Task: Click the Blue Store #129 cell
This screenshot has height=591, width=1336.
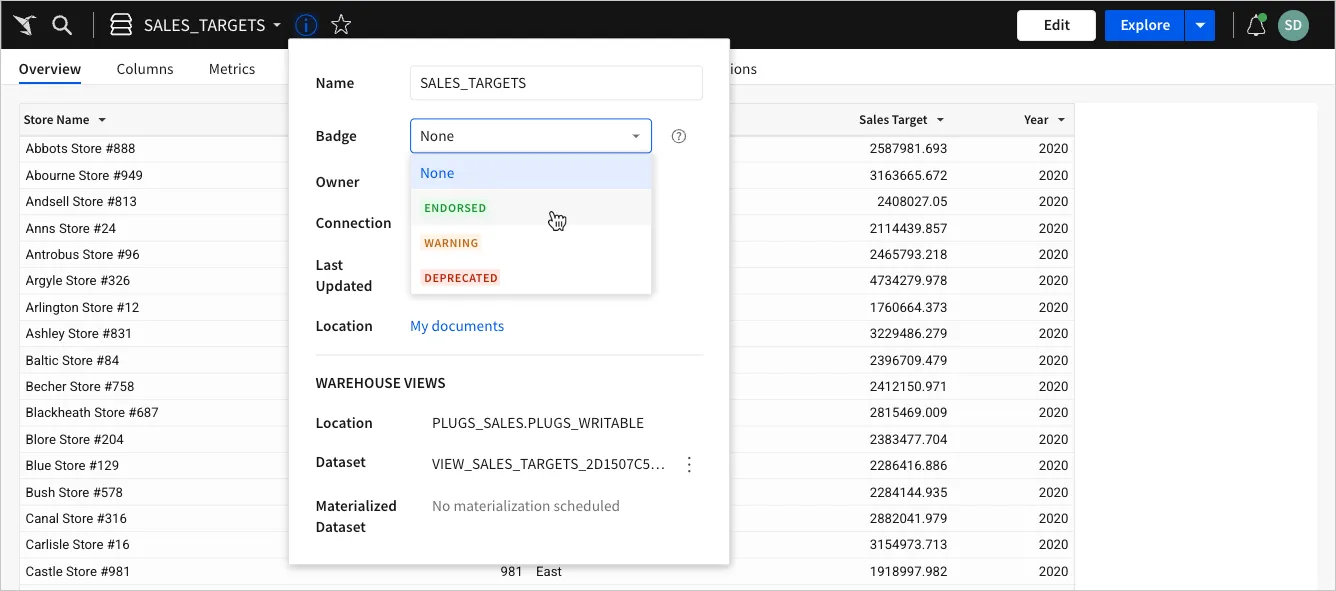Action: point(72,465)
